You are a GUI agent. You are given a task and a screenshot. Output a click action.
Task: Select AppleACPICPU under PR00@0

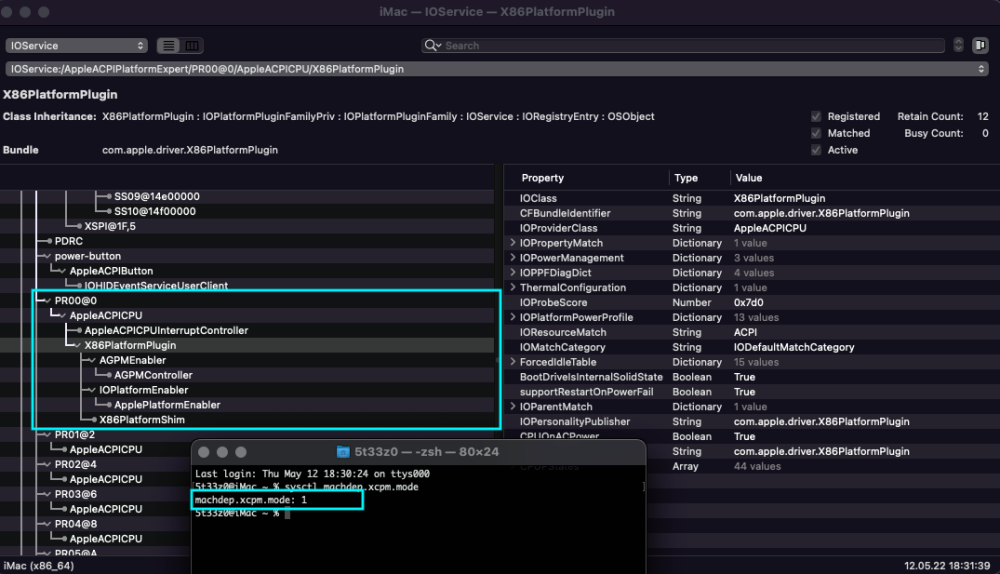coord(106,316)
